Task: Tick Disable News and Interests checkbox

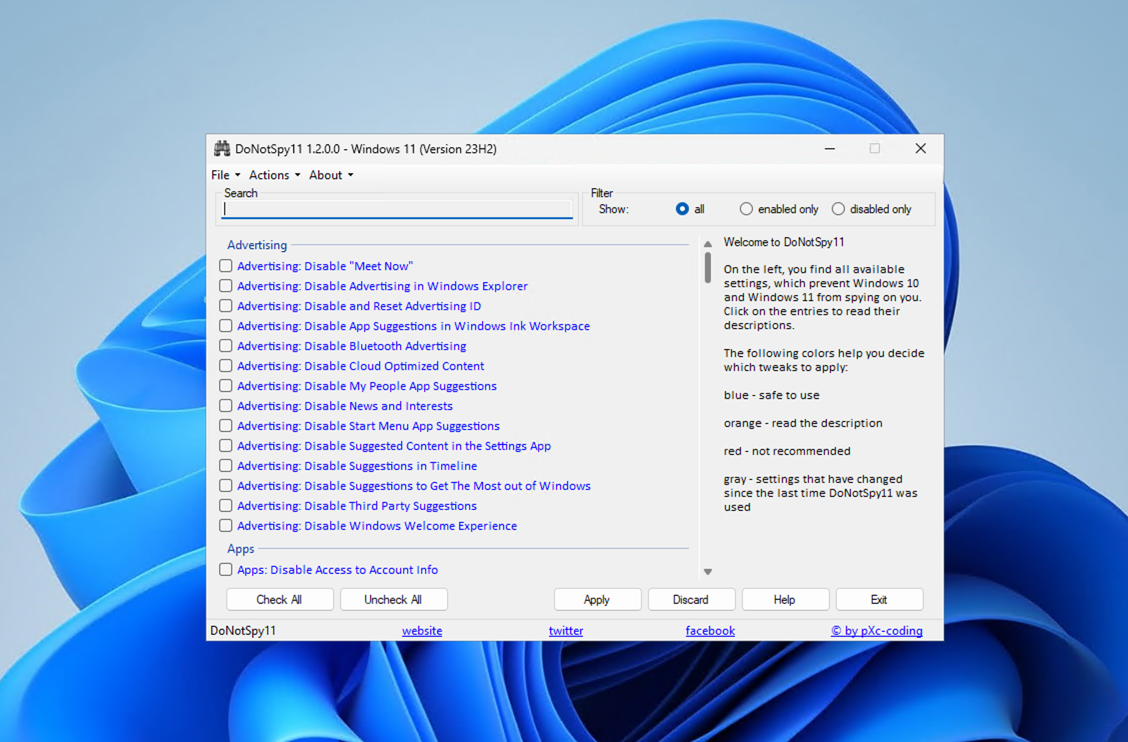Action: tap(226, 406)
